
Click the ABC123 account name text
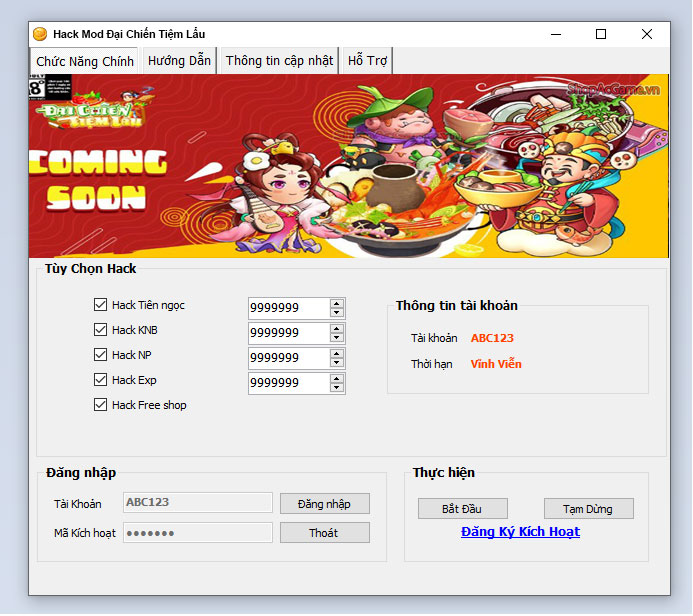click(x=492, y=338)
